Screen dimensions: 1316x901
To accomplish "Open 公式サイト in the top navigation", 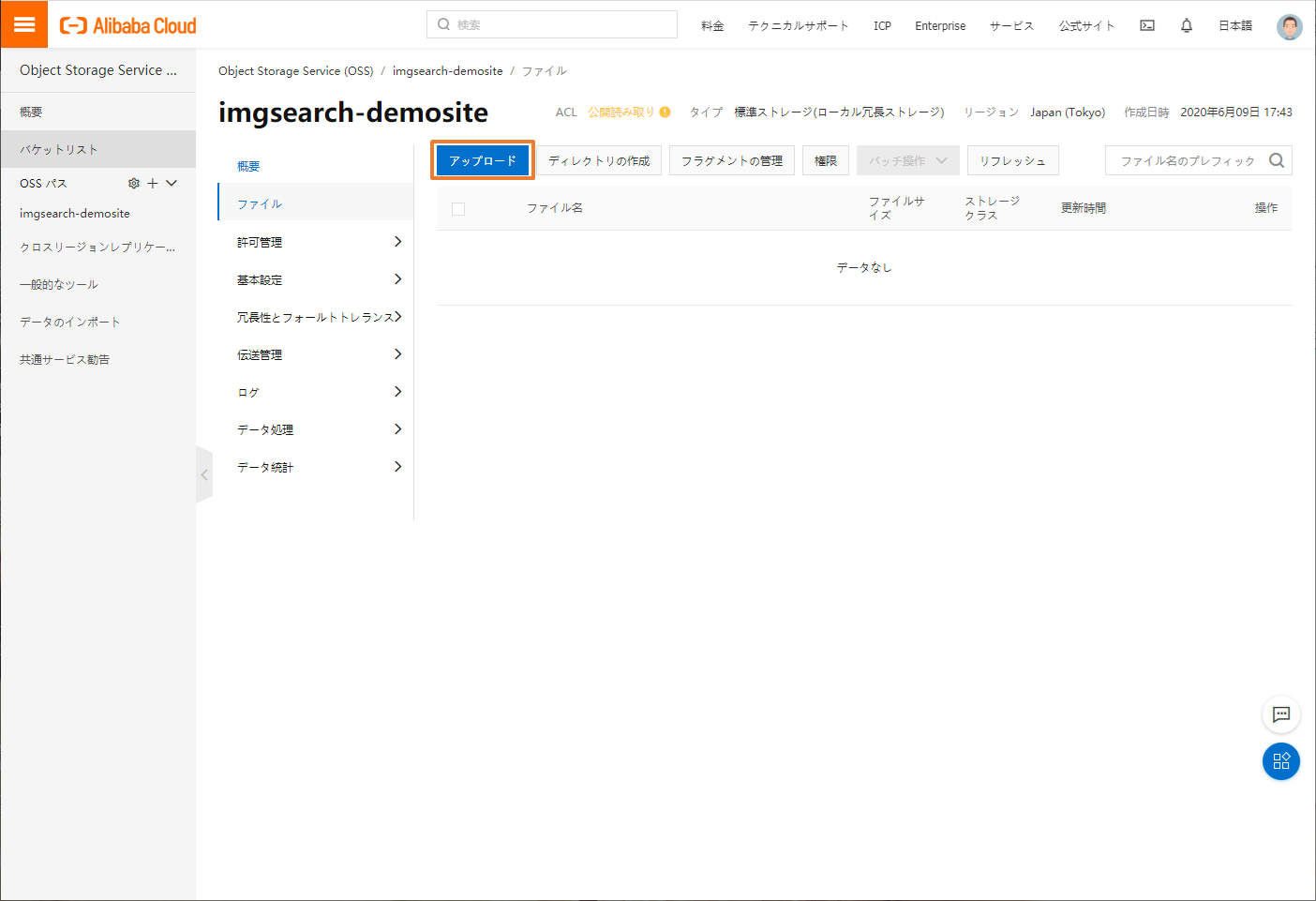I will (1087, 25).
